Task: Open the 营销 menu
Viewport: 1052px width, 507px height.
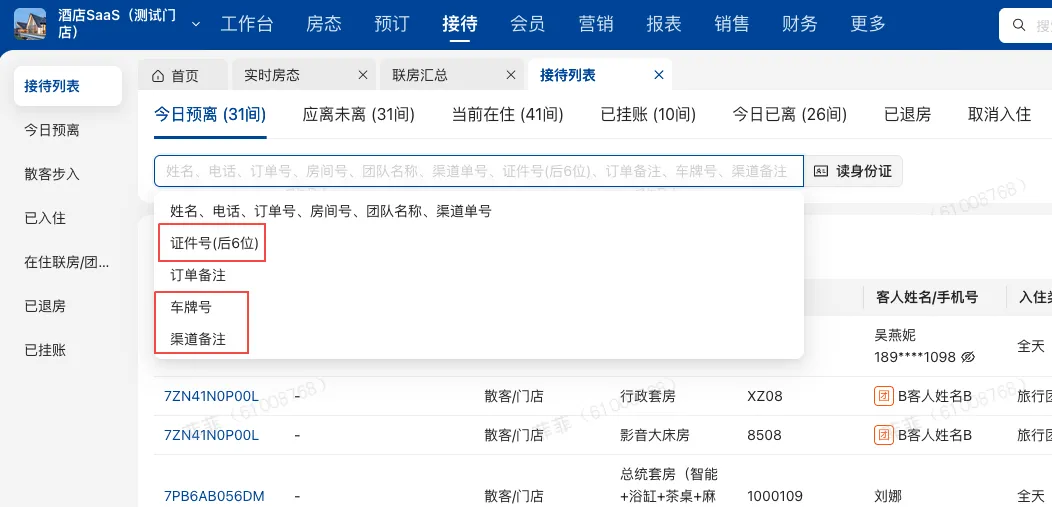Action: 596,24
